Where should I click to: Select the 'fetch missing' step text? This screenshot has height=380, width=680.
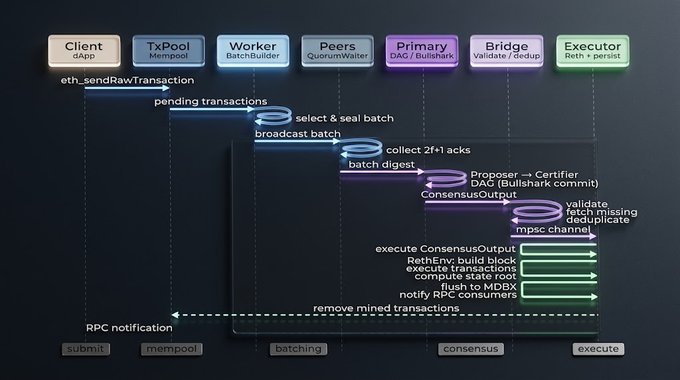(x=602, y=212)
